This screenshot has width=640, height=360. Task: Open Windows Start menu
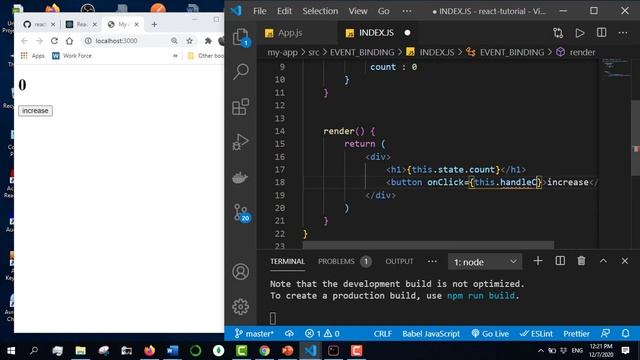coord(11,351)
